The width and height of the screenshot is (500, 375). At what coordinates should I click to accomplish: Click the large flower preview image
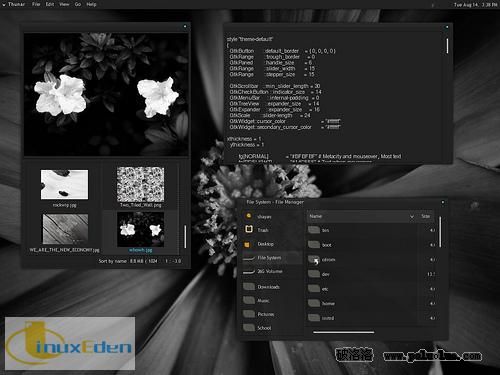tap(106, 94)
